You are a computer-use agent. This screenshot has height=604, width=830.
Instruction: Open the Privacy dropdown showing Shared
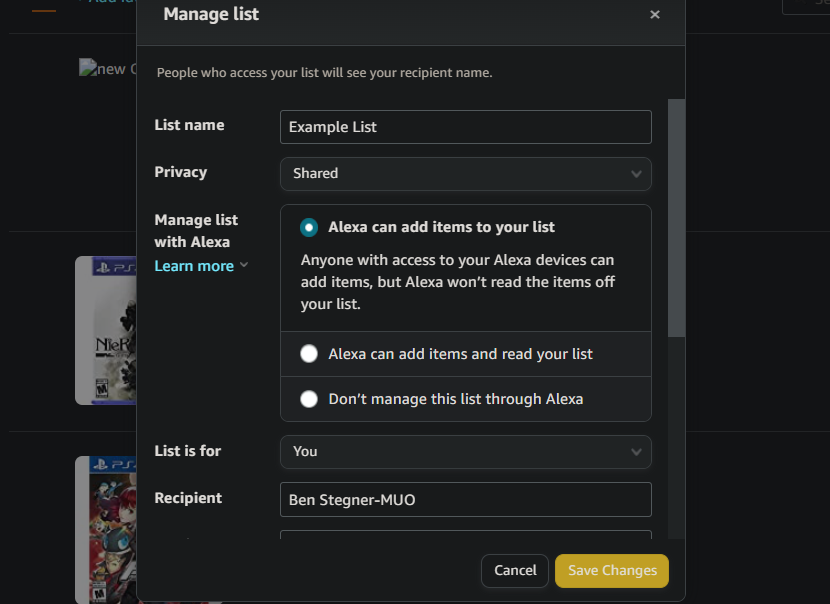[465, 173]
